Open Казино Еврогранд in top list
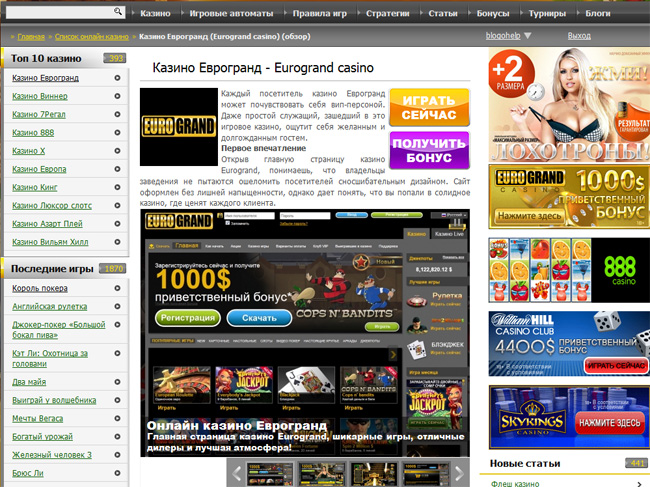The width and height of the screenshot is (650, 487). click(45, 78)
